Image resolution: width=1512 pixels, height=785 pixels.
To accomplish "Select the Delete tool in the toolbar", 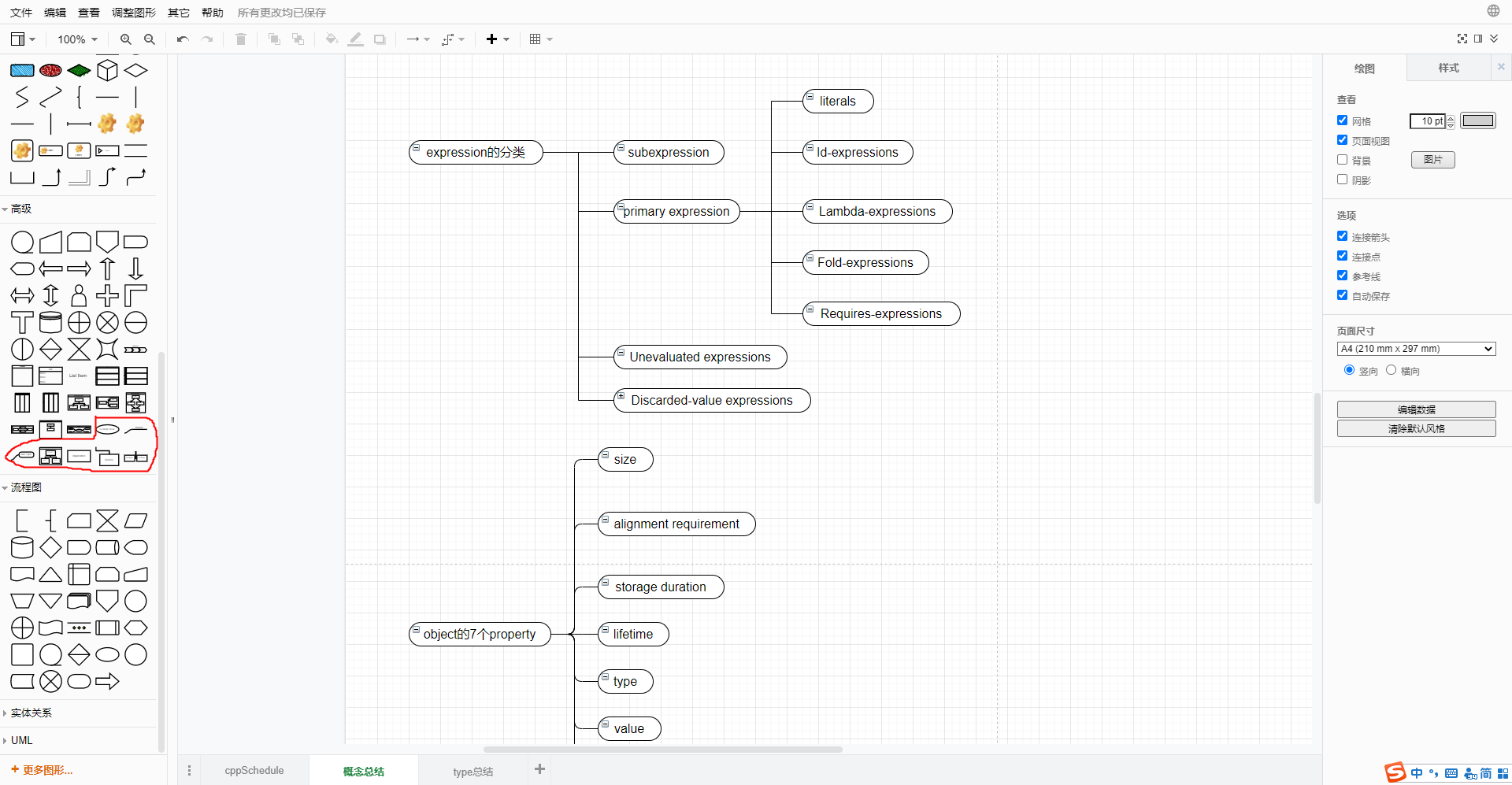I will click(x=241, y=39).
